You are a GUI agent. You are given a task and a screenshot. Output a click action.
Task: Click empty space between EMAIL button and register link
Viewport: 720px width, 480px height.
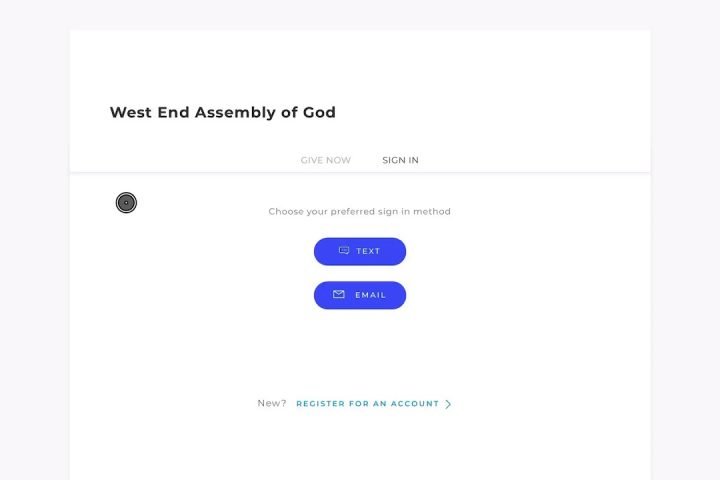tap(360, 350)
